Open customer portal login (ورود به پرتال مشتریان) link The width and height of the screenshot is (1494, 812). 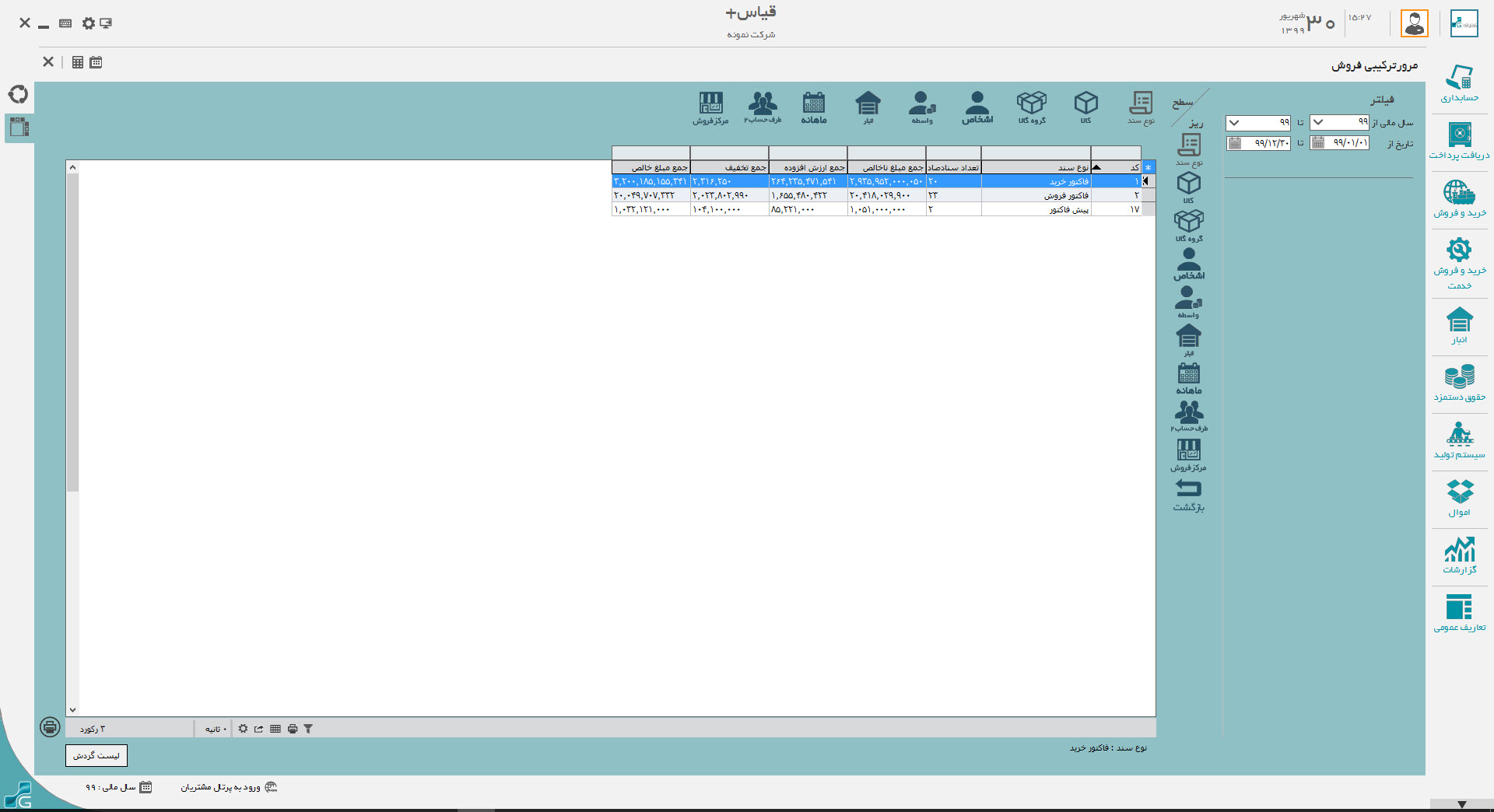[x=229, y=787]
